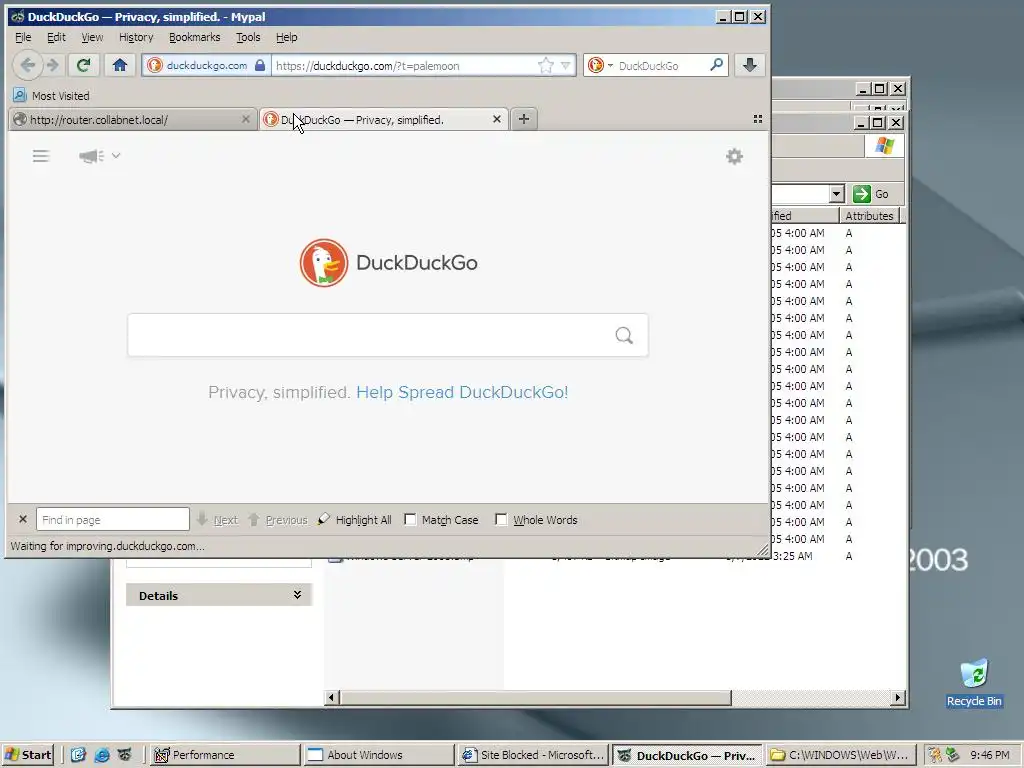The width and height of the screenshot is (1024, 768).
Task: Expand the chevron beside the megaphone
Action: 116,155
